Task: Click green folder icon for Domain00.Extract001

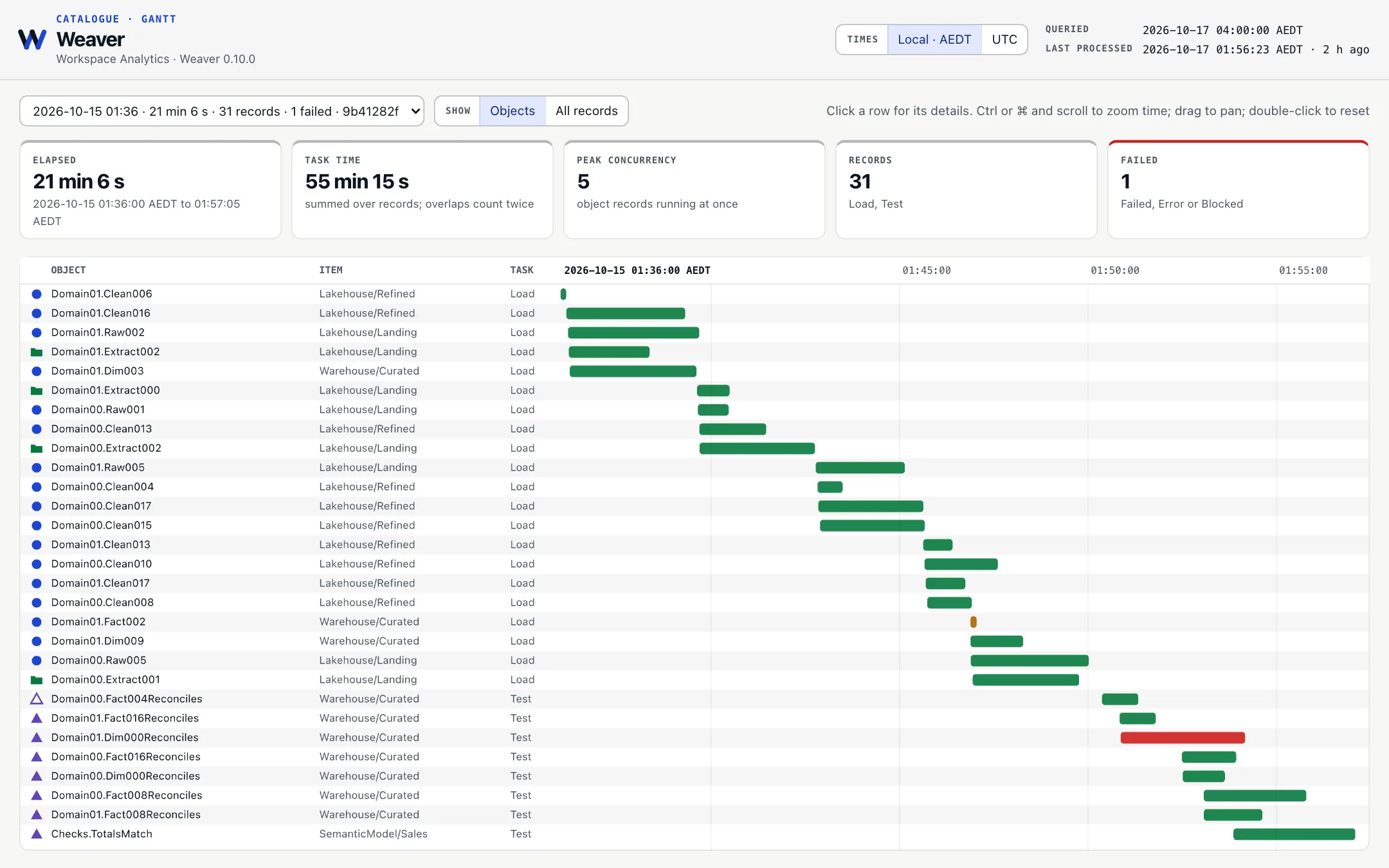Action: [x=37, y=680]
